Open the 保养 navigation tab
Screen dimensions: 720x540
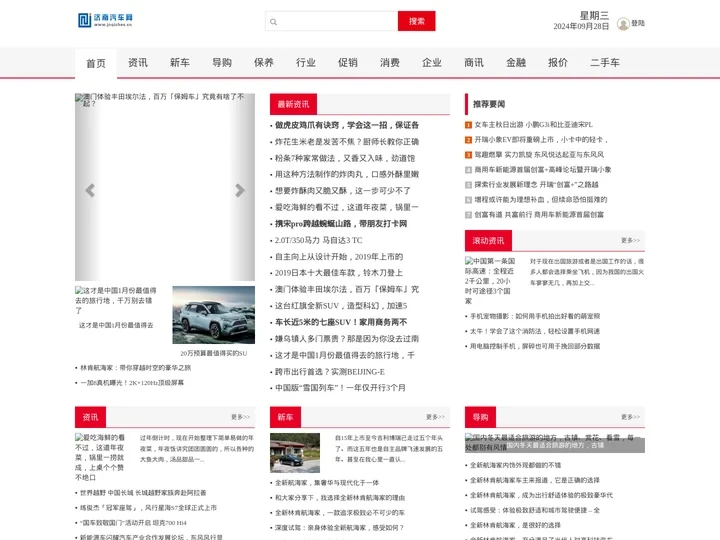[264, 62]
